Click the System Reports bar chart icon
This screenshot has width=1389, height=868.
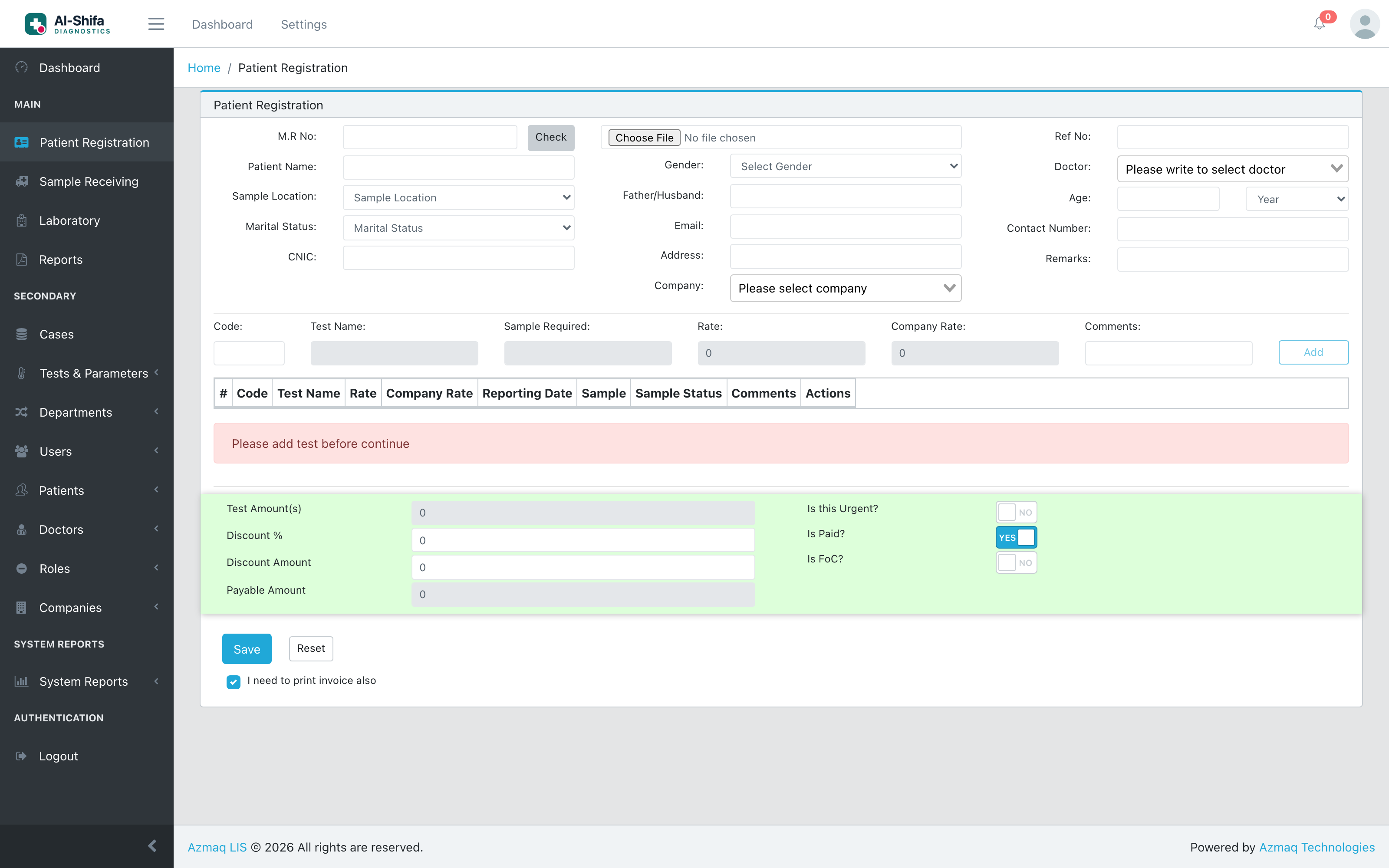(x=22, y=681)
